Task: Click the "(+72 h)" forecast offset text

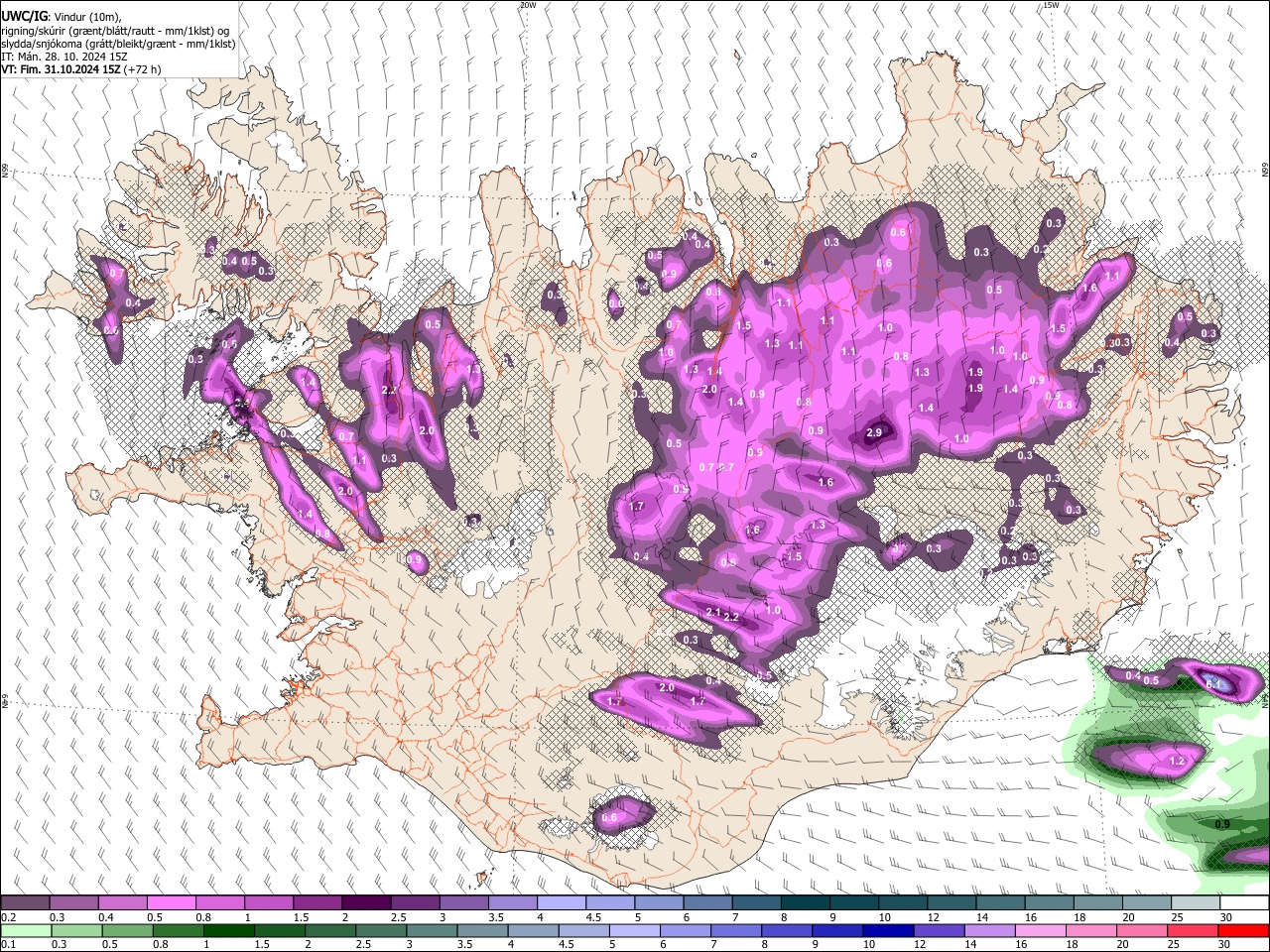Action: click(x=142, y=69)
